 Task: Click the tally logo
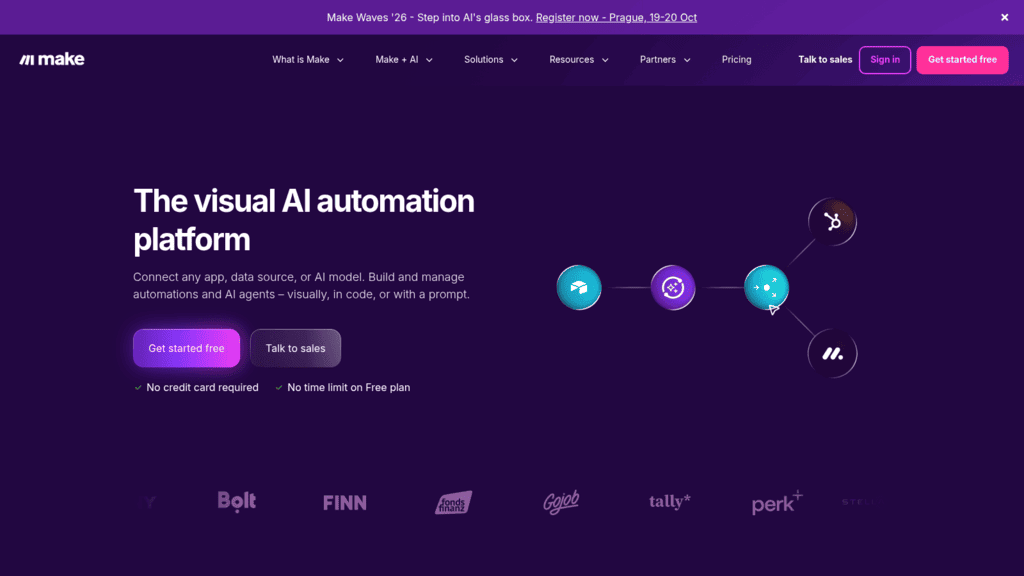(669, 502)
